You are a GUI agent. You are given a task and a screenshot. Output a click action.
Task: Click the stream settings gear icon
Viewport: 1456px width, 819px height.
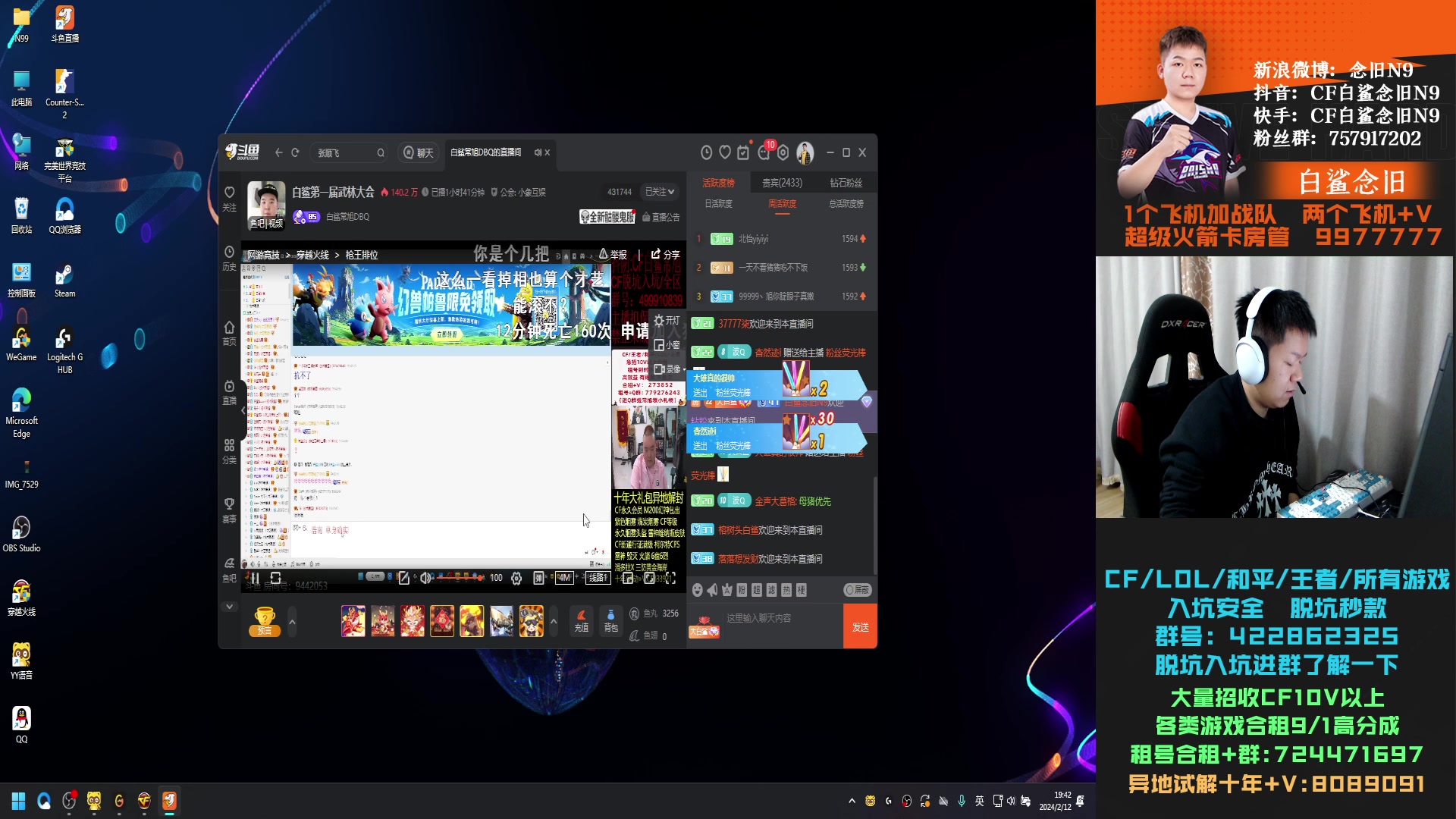(516, 578)
